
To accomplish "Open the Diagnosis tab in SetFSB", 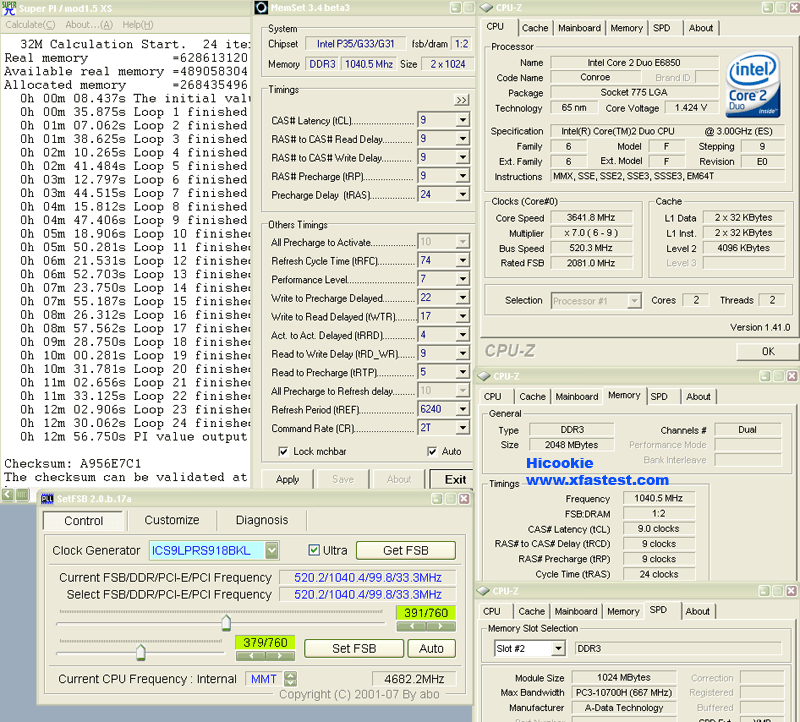I will 262,520.
